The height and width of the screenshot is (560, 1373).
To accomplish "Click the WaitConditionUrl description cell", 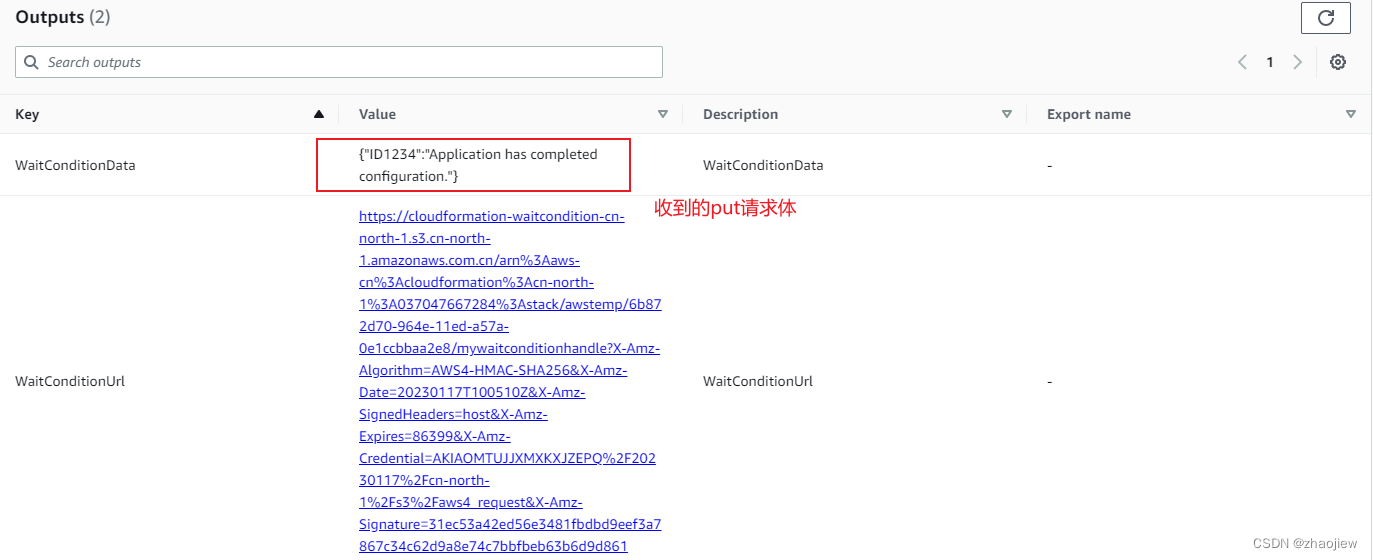I will [x=758, y=381].
